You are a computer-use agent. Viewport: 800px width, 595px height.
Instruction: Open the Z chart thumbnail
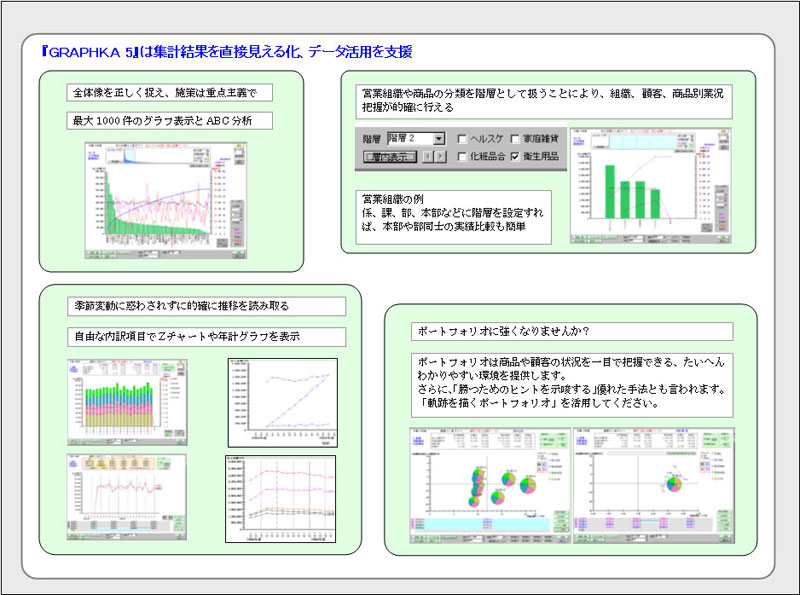[283, 403]
